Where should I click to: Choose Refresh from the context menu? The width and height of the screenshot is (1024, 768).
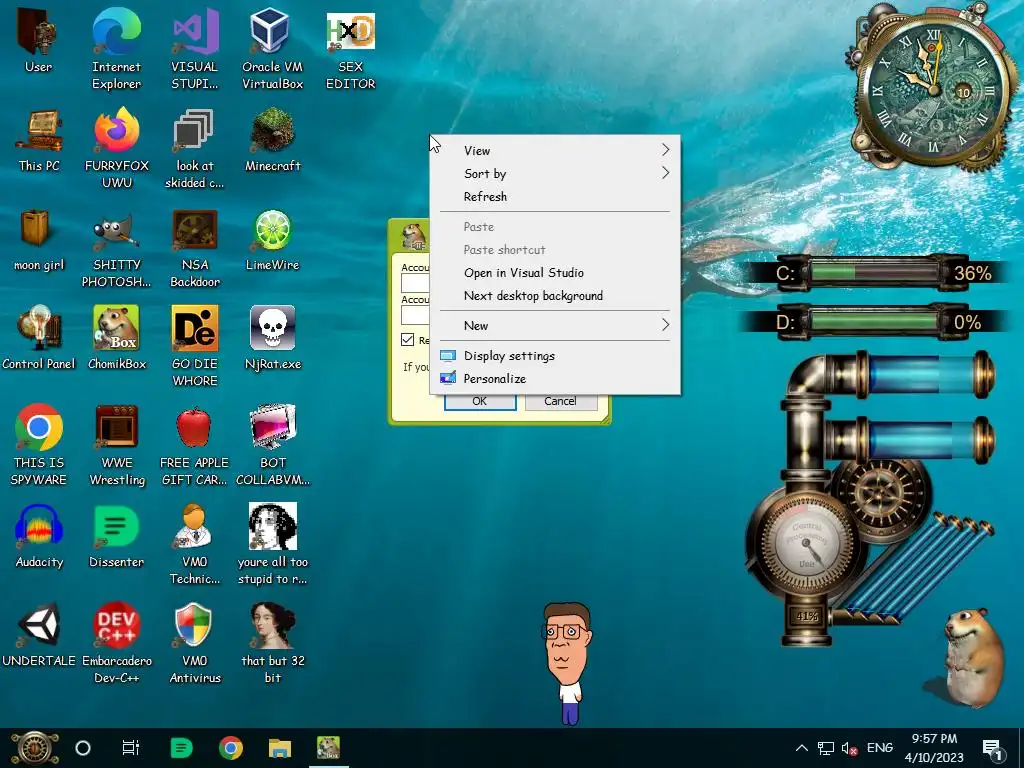(554, 197)
